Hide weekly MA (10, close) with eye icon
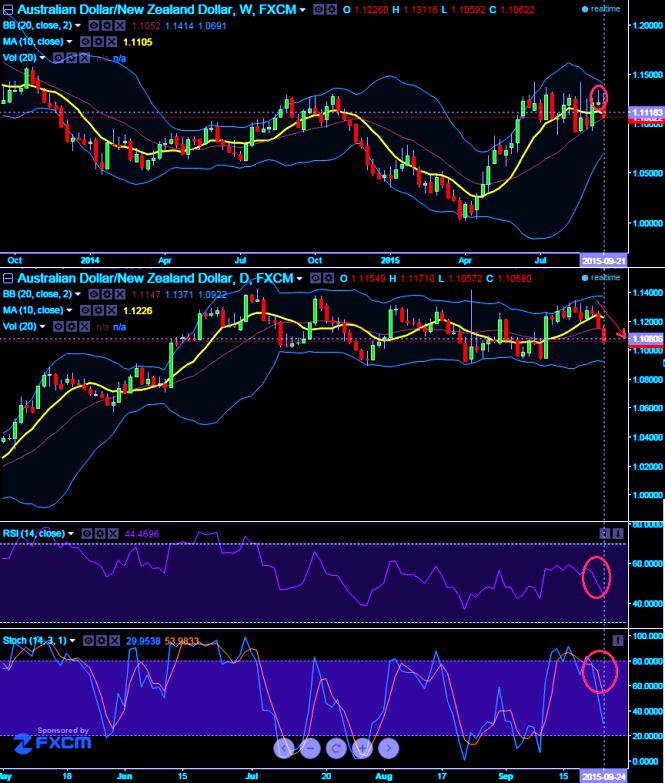Screen dimensions: 665x783 pyautogui.click(x=85, y=42)
